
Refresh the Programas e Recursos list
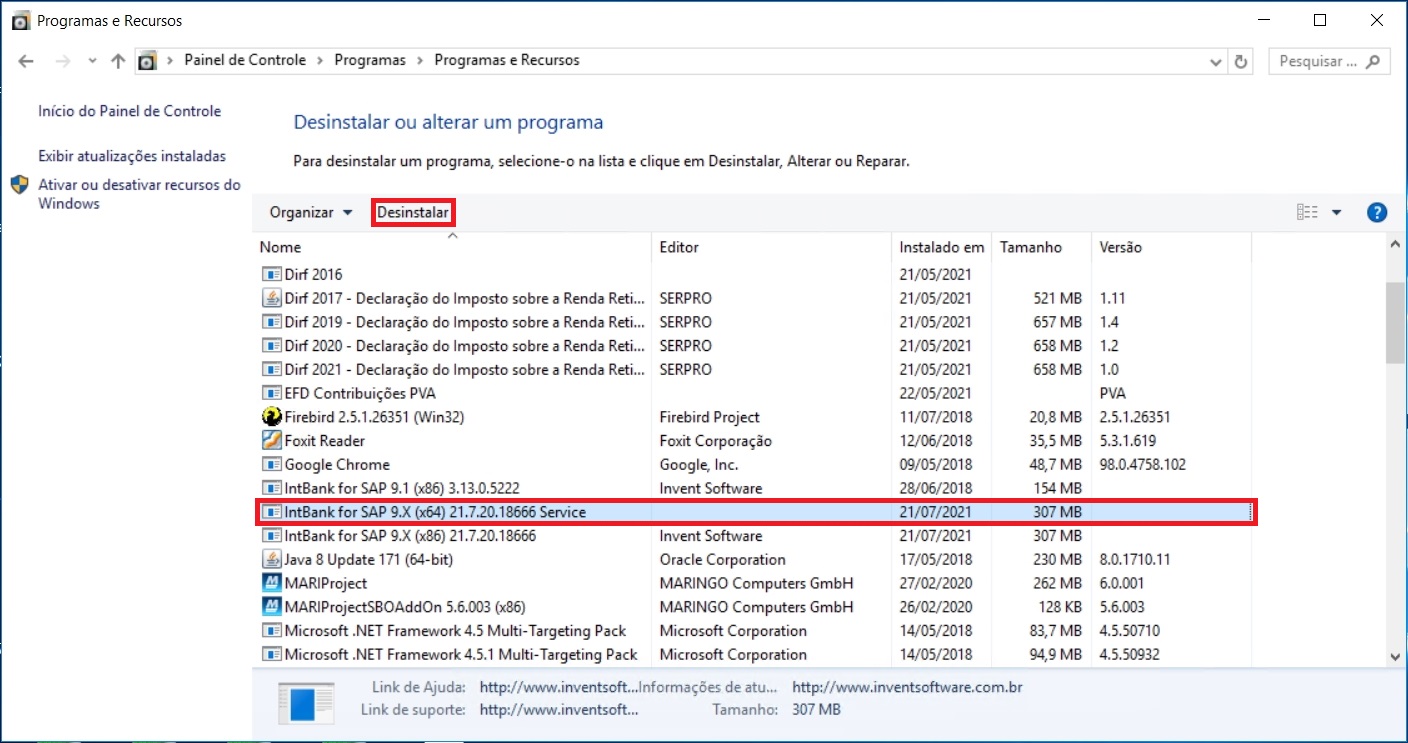tap(1241, 61)
